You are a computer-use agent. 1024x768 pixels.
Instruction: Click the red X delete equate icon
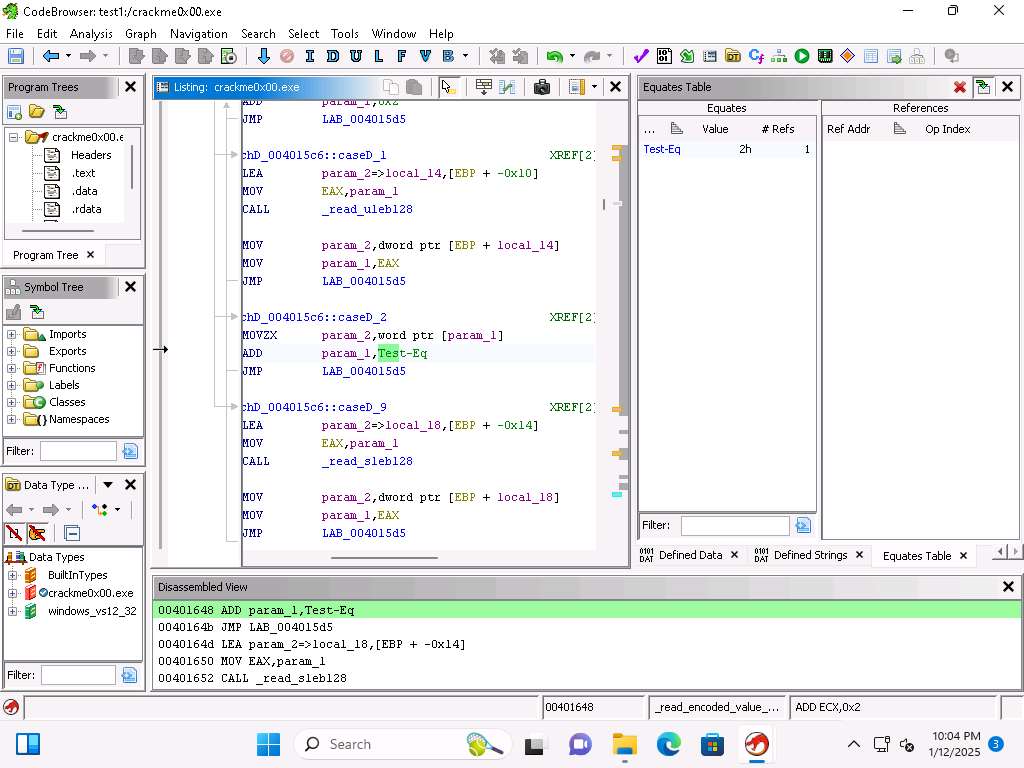pos(959,87)
